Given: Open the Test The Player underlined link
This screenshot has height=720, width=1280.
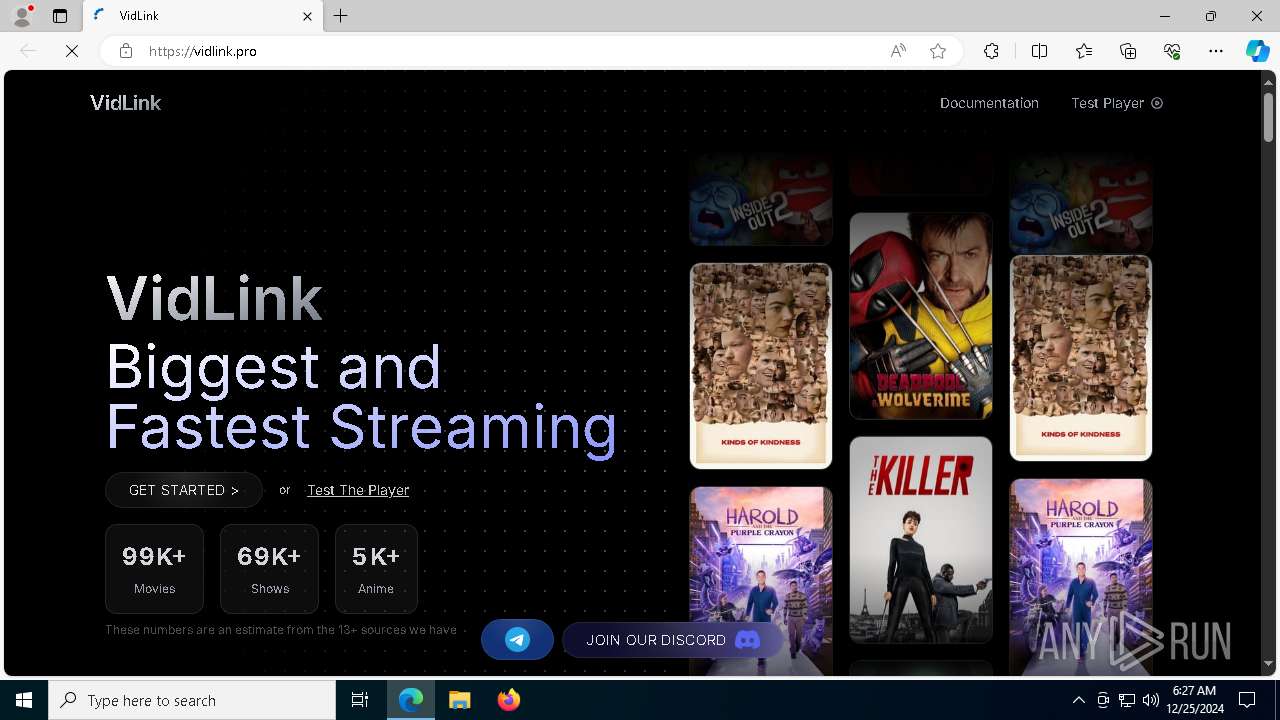Looking at the screenshot, I should point(358,490).
